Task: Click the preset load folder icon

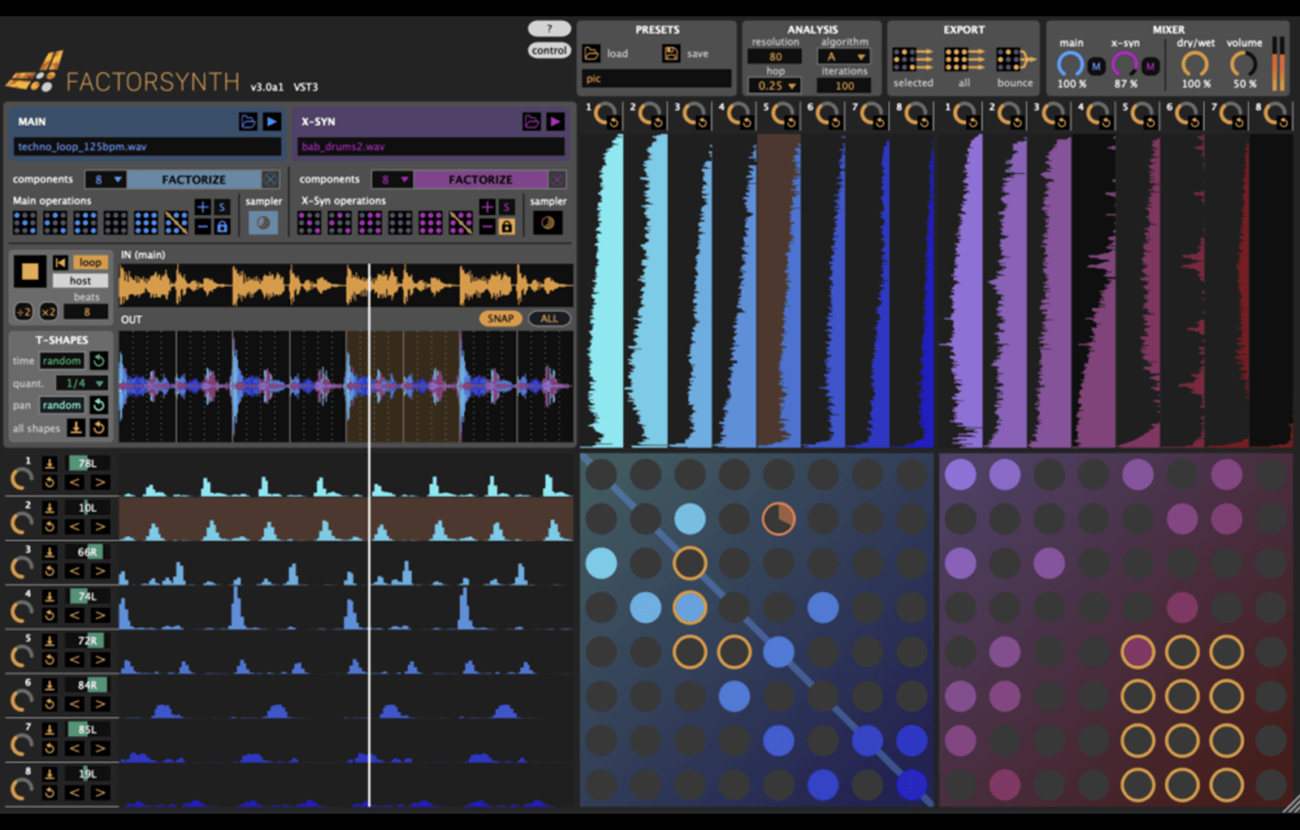Action: [592, 53]
